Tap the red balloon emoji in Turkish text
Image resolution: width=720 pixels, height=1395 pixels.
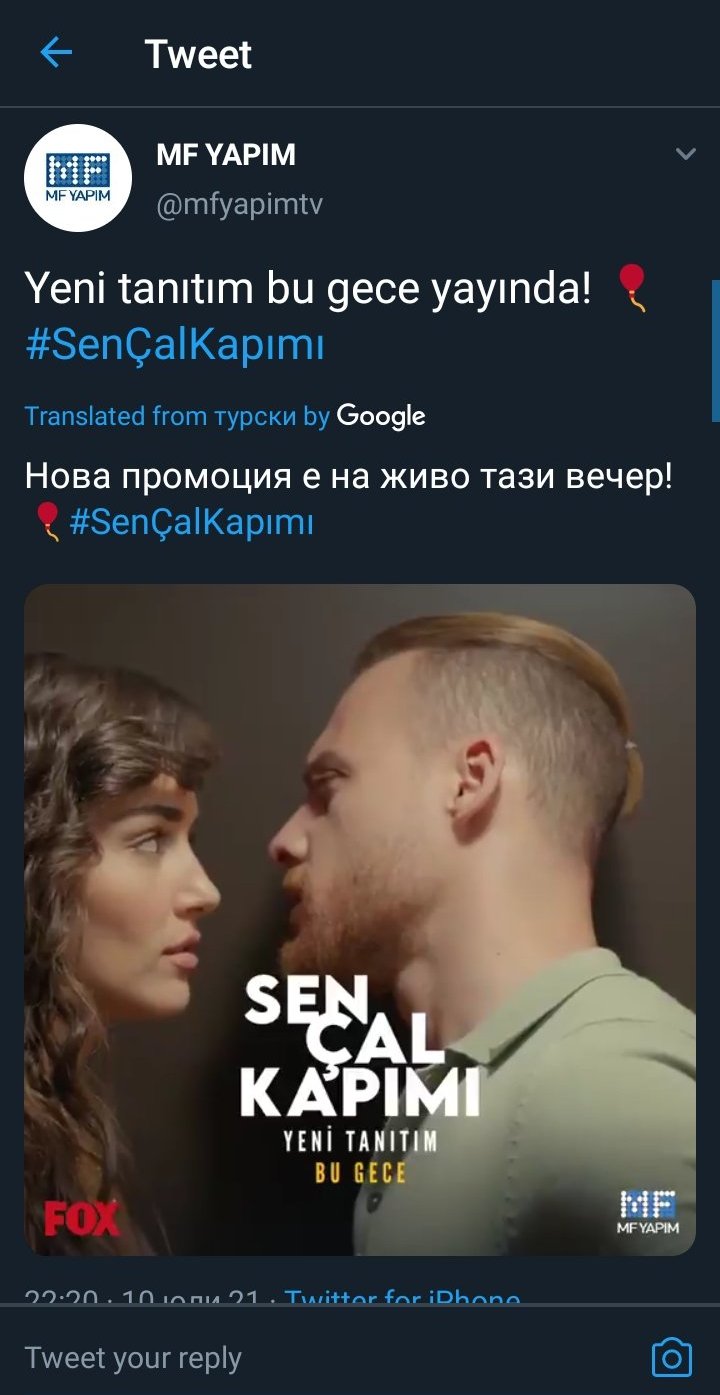click(632, 288)
